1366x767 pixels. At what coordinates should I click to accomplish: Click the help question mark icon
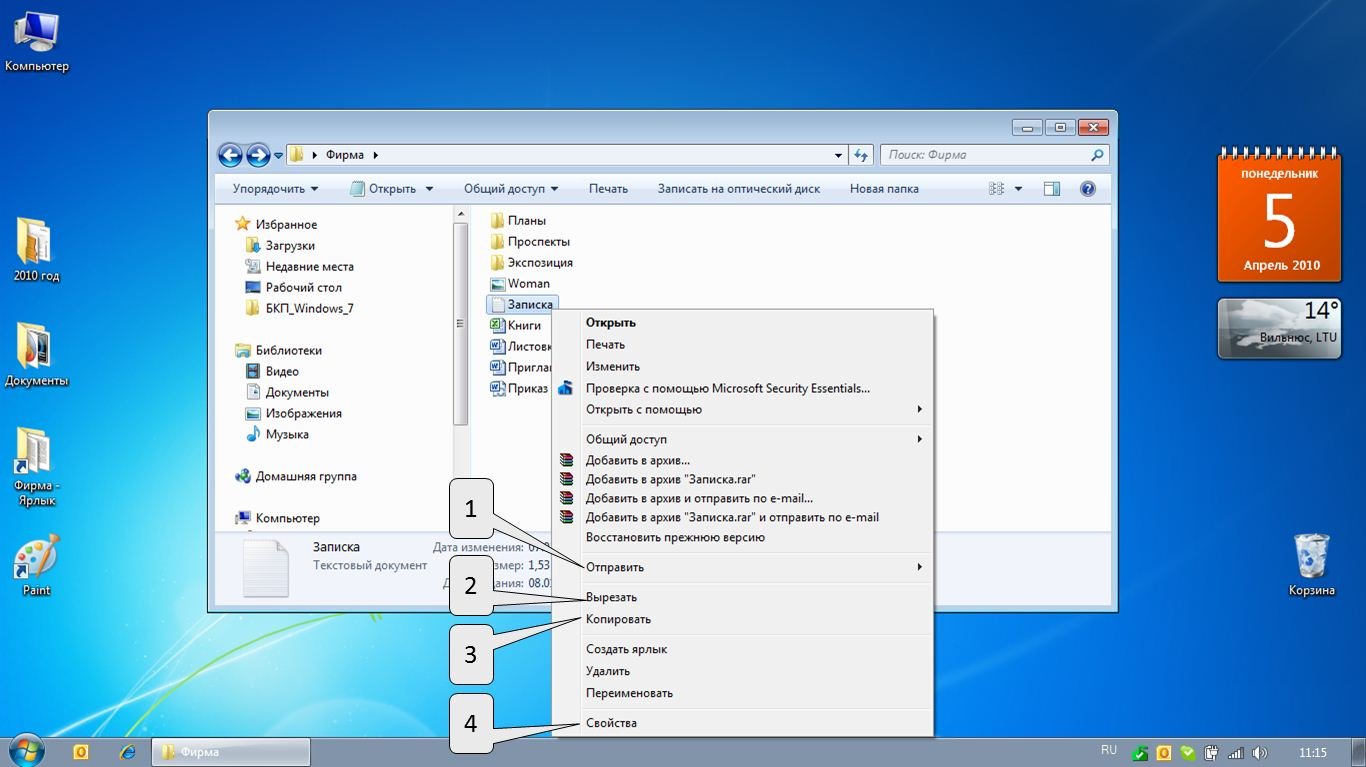click(x=1088, y=189)
